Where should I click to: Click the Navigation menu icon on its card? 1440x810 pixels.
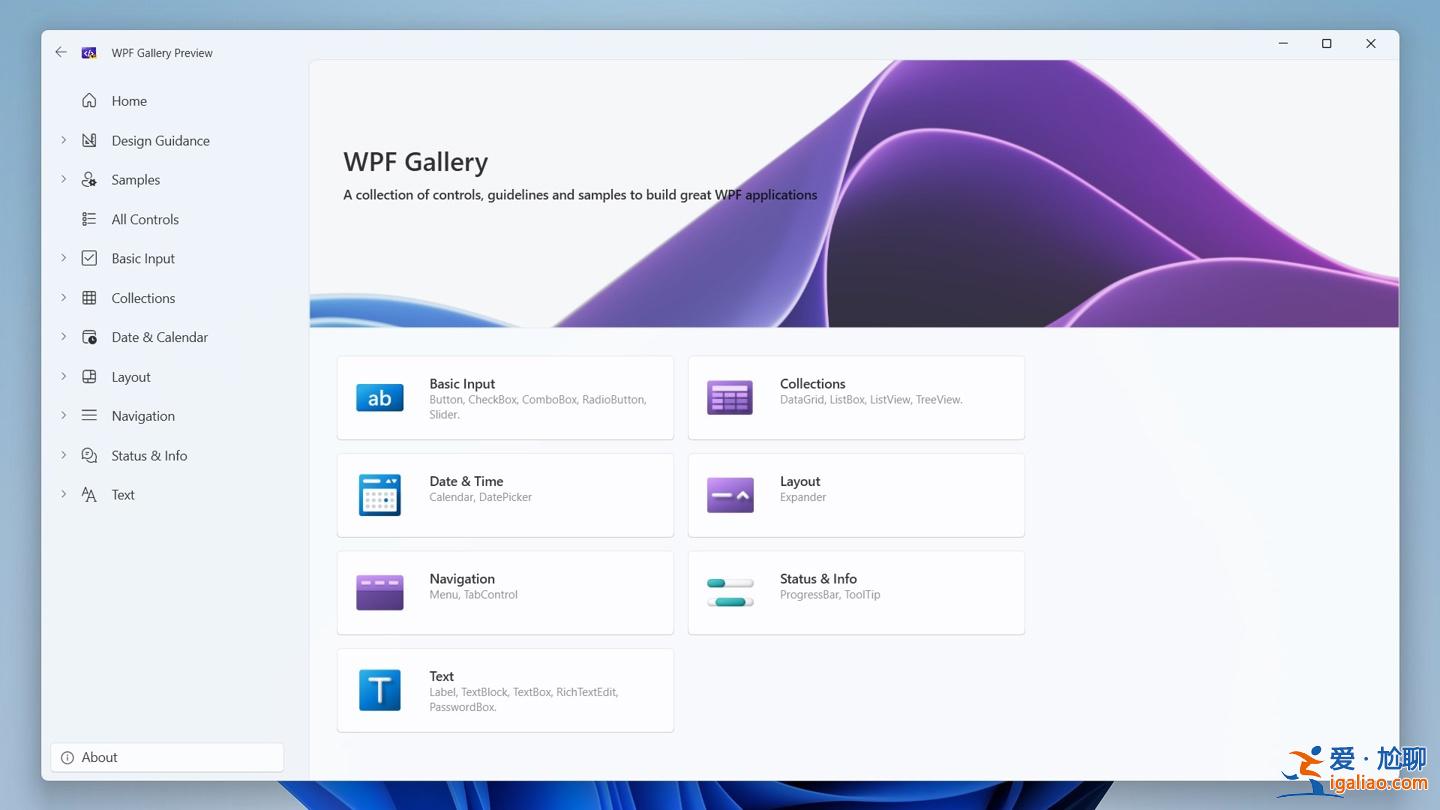[379, 592]
